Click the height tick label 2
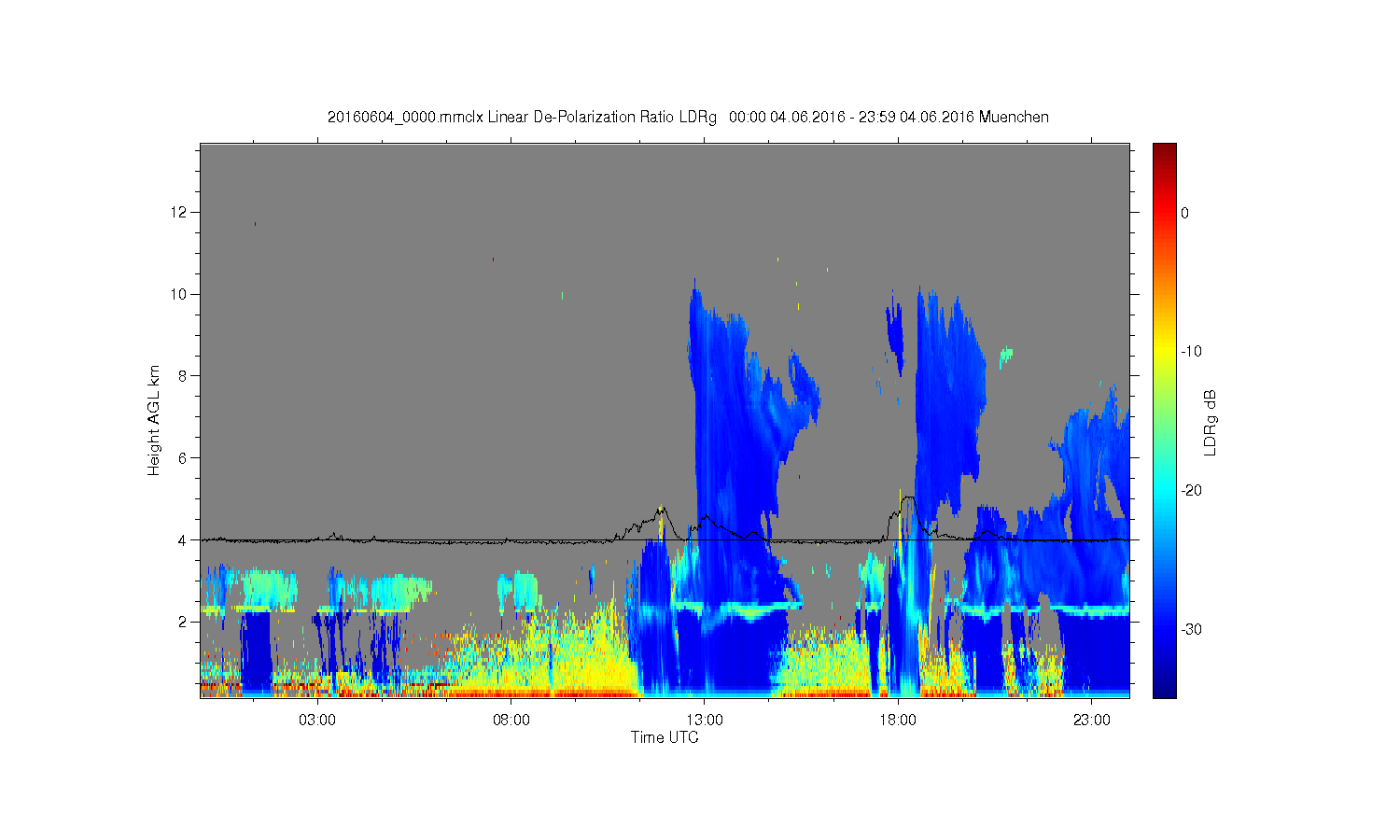1400x840 pixels. [x=184, y=623]
